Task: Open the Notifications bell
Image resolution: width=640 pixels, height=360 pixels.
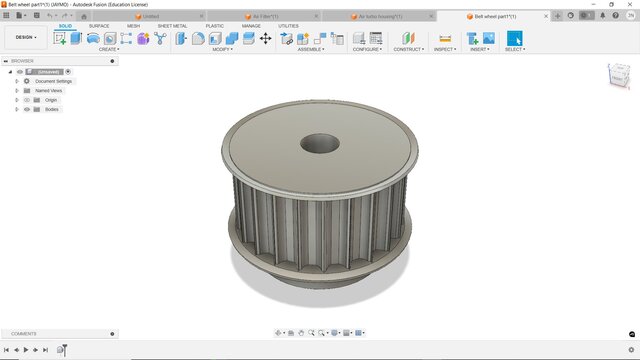Action: point(602,16)
